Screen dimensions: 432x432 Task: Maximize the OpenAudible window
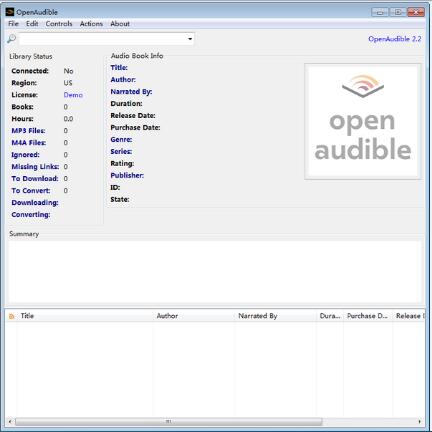click(x=398, y=12)
